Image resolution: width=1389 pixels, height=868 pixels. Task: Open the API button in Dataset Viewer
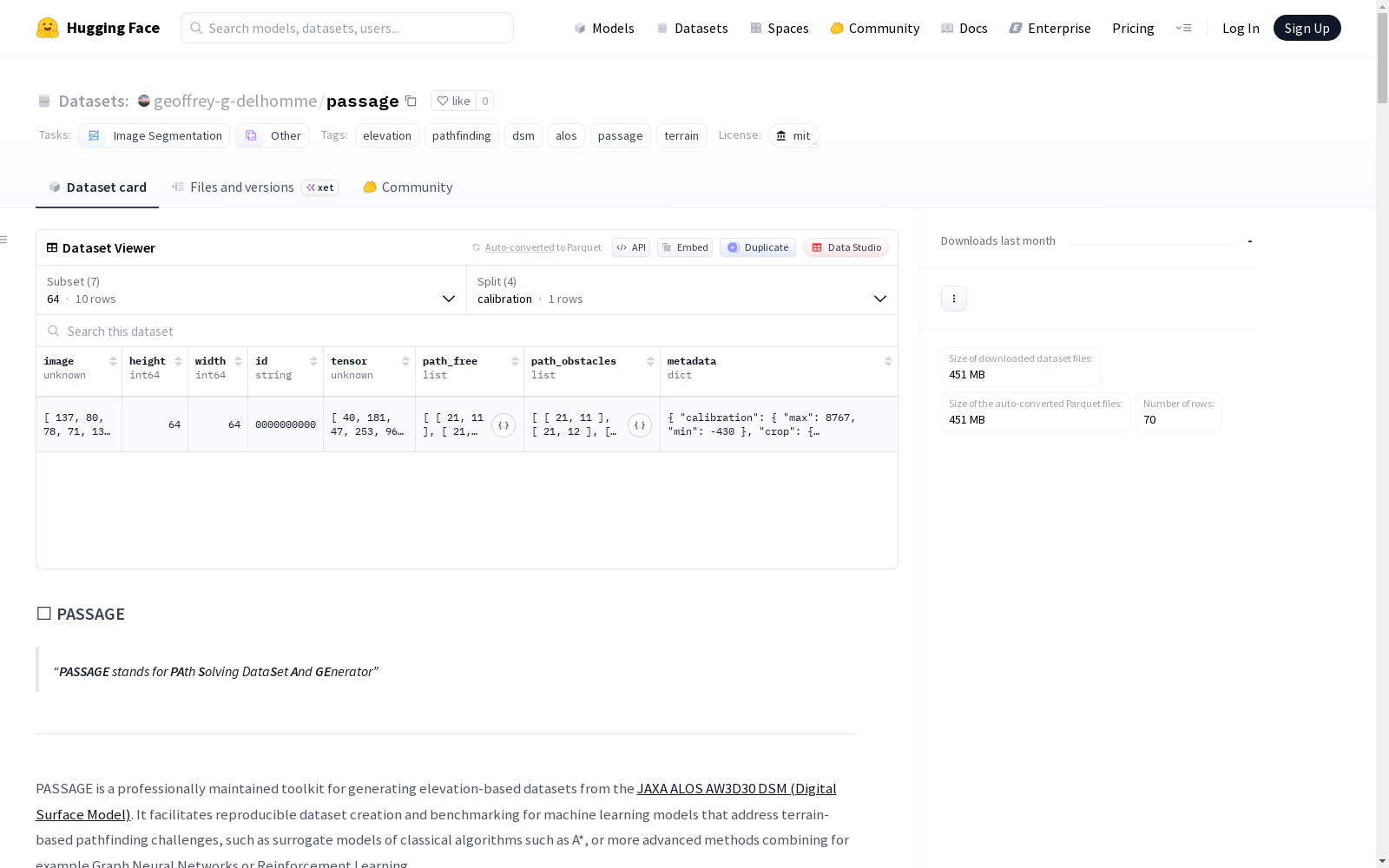(x=631, y=247)
